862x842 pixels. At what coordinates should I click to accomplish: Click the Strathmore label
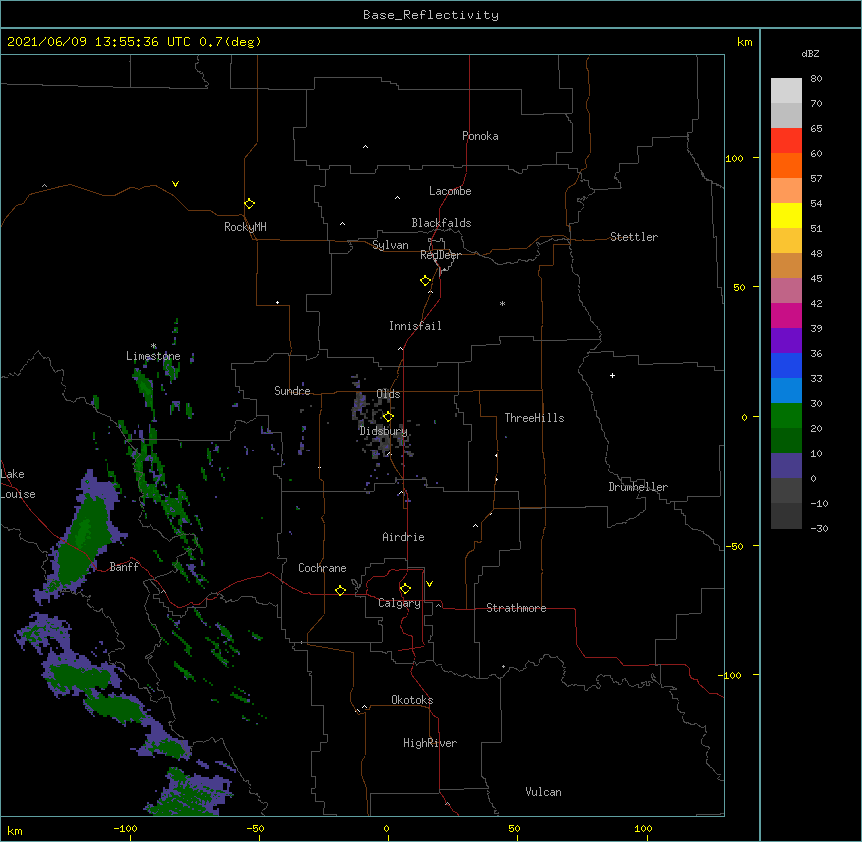point(516,608)
